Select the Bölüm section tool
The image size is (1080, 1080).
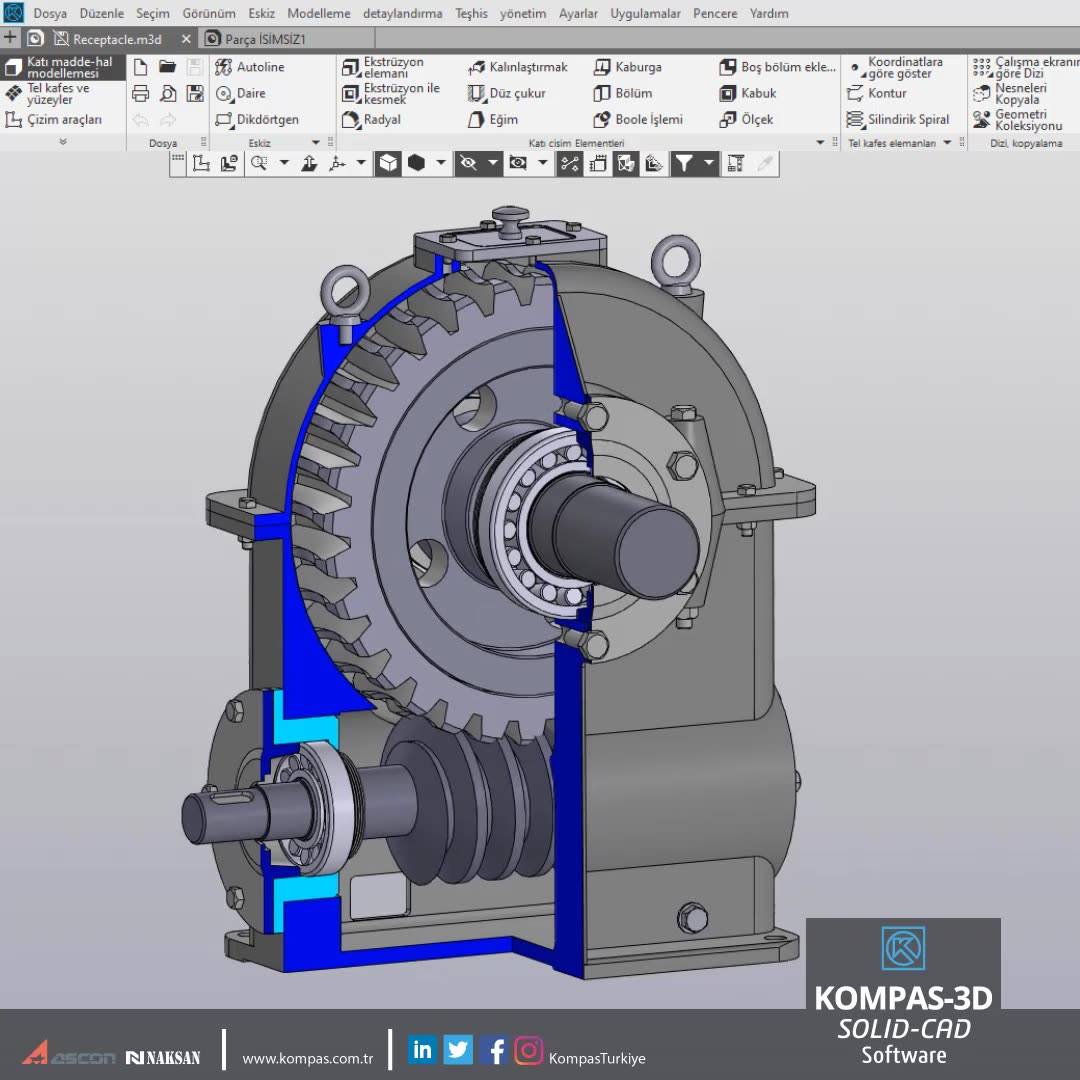623,93
